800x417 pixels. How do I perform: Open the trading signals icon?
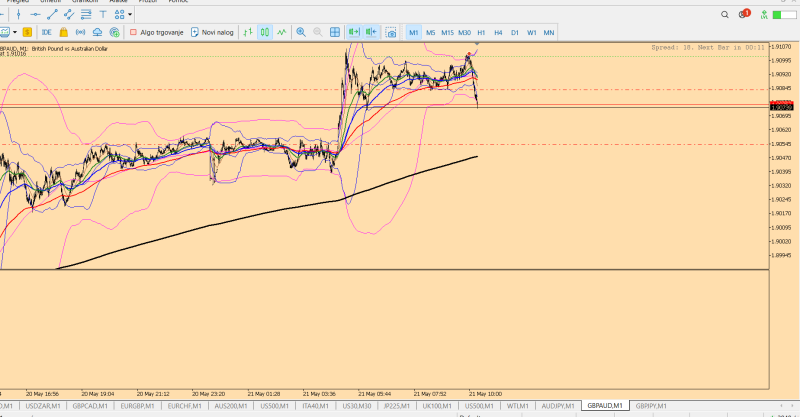(80, 32)
